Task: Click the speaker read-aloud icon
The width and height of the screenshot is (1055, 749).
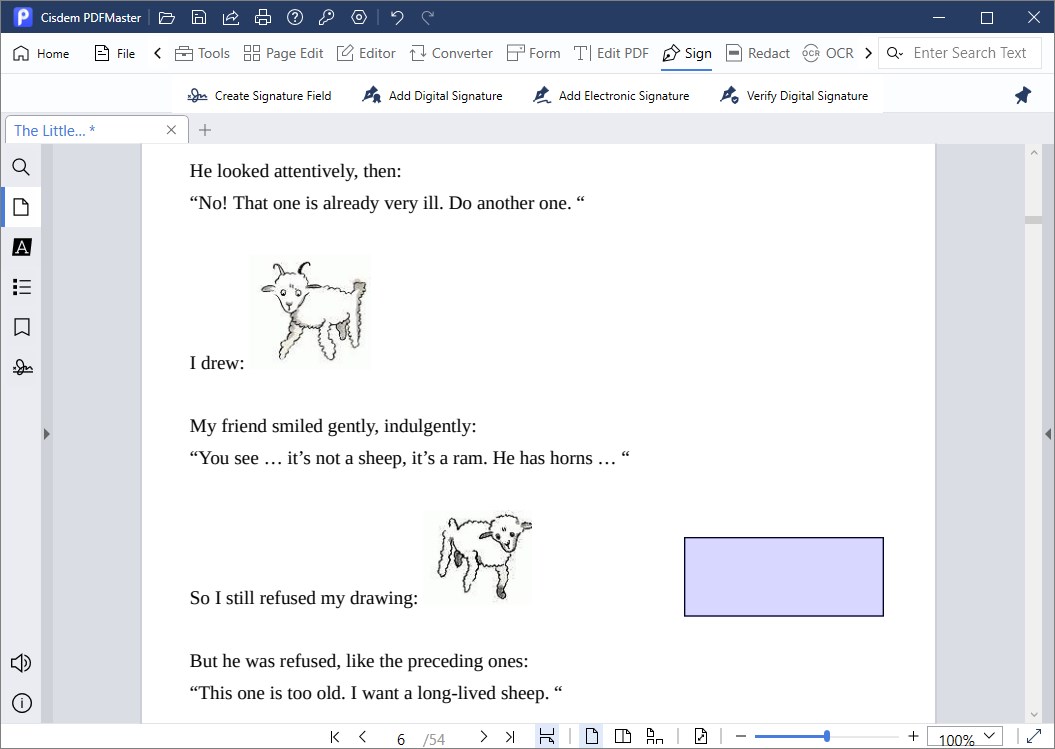Action: coord(22,663)
